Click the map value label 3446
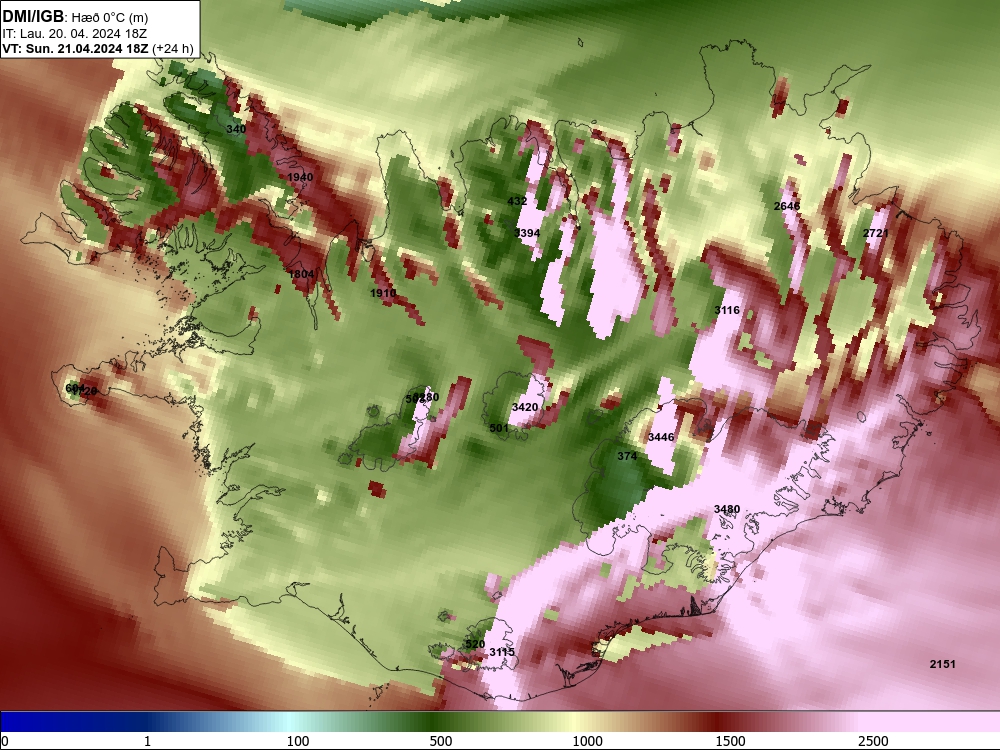1000x750 pixels. (661, 437)
